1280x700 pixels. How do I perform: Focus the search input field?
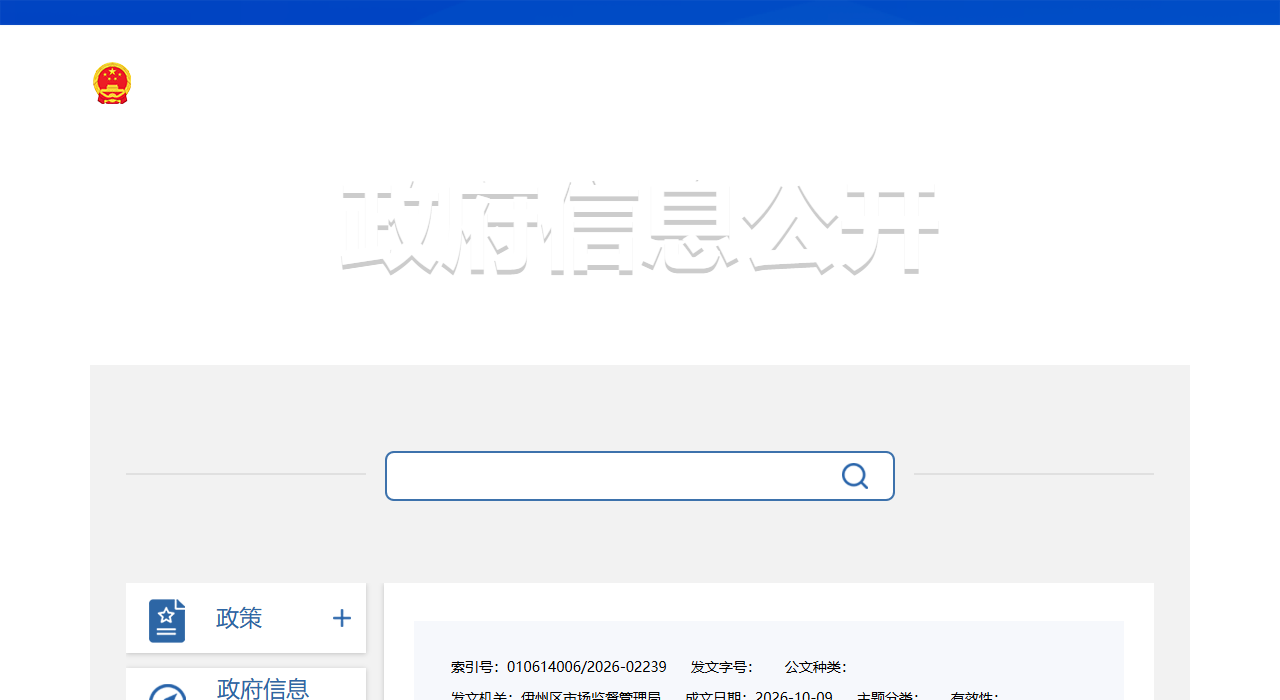click(x=640, y=476)
